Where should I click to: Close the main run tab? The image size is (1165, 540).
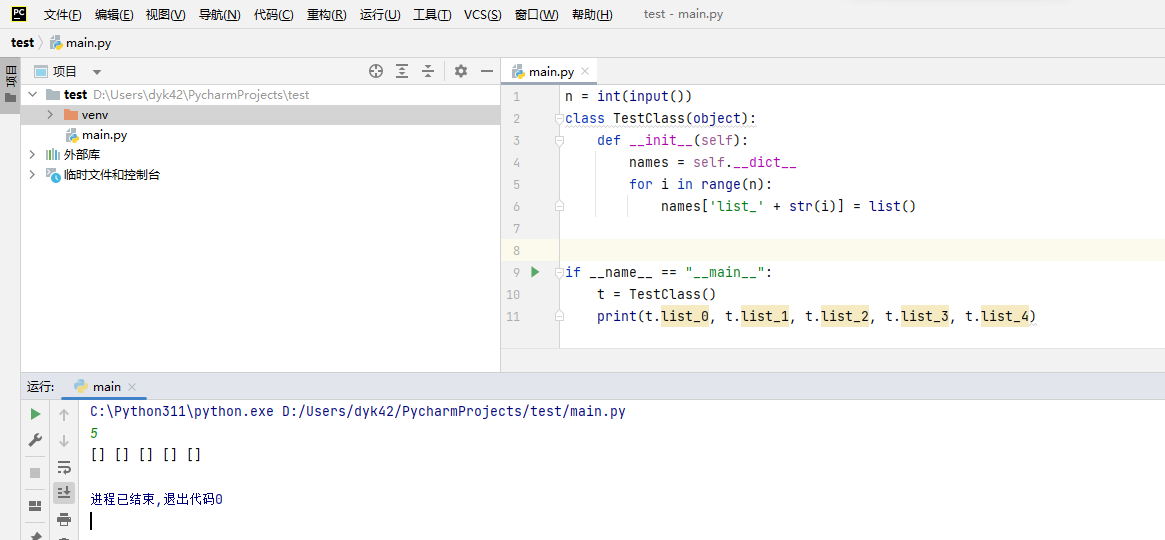(x=132, y=387)
